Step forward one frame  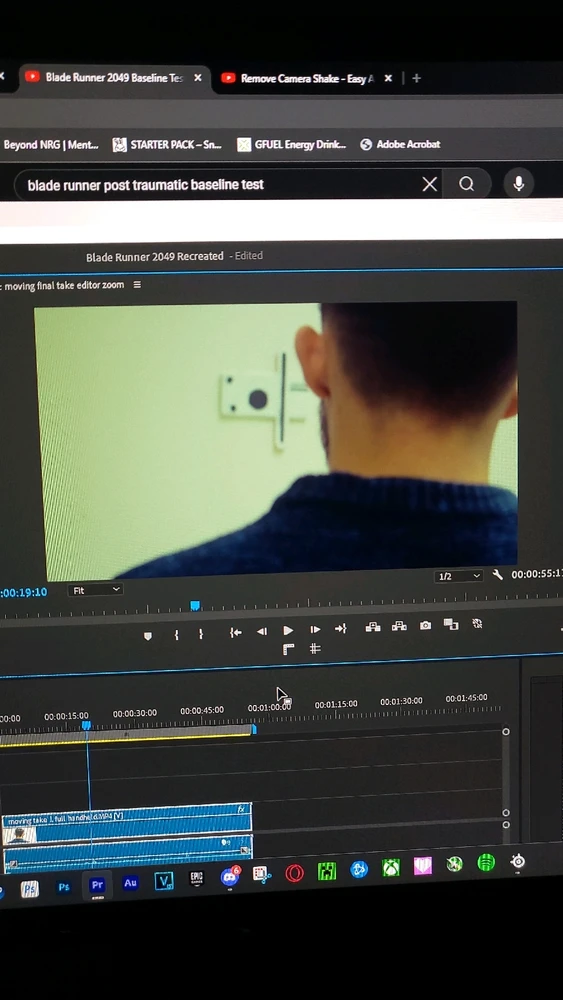pyautogui.click(x=315, y=629)
